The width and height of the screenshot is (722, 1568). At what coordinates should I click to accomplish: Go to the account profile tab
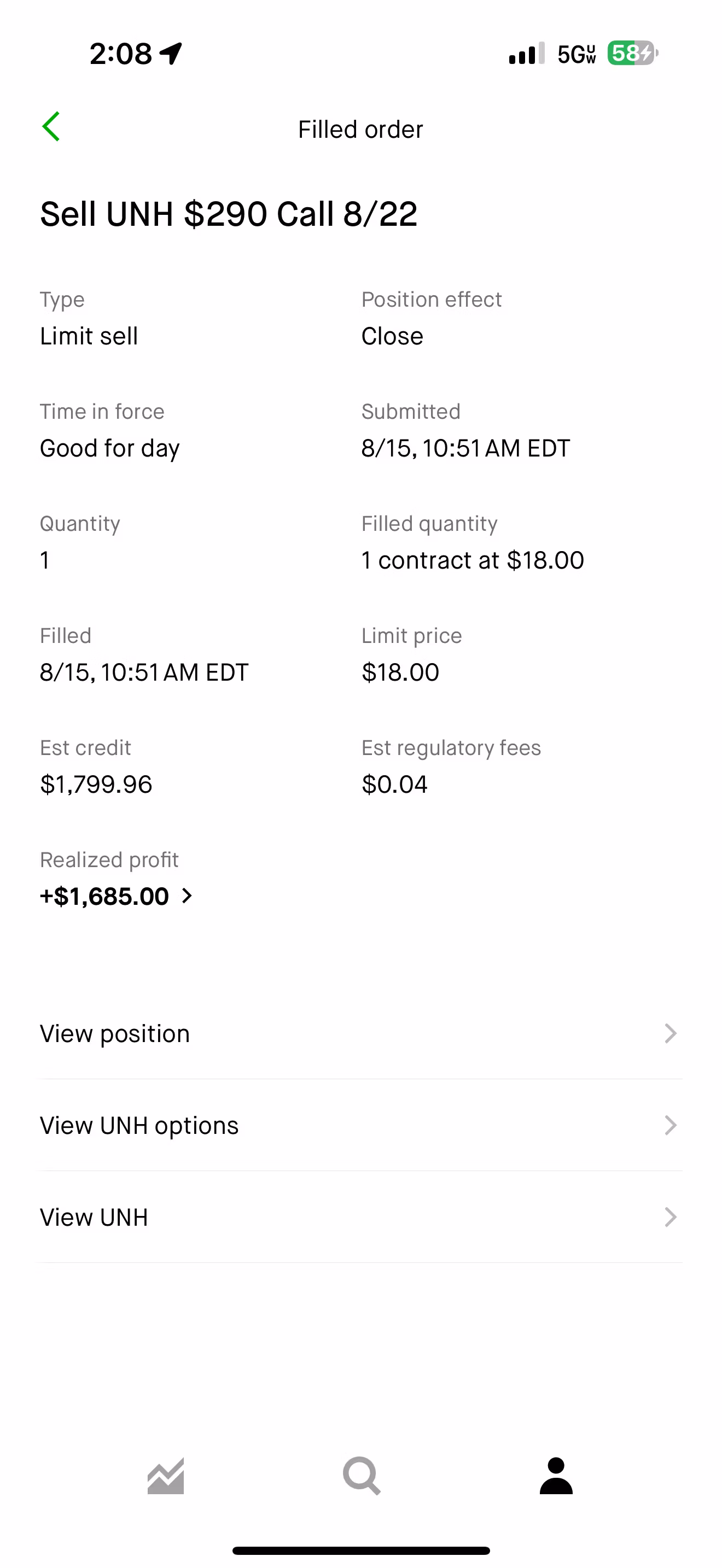556,1476
